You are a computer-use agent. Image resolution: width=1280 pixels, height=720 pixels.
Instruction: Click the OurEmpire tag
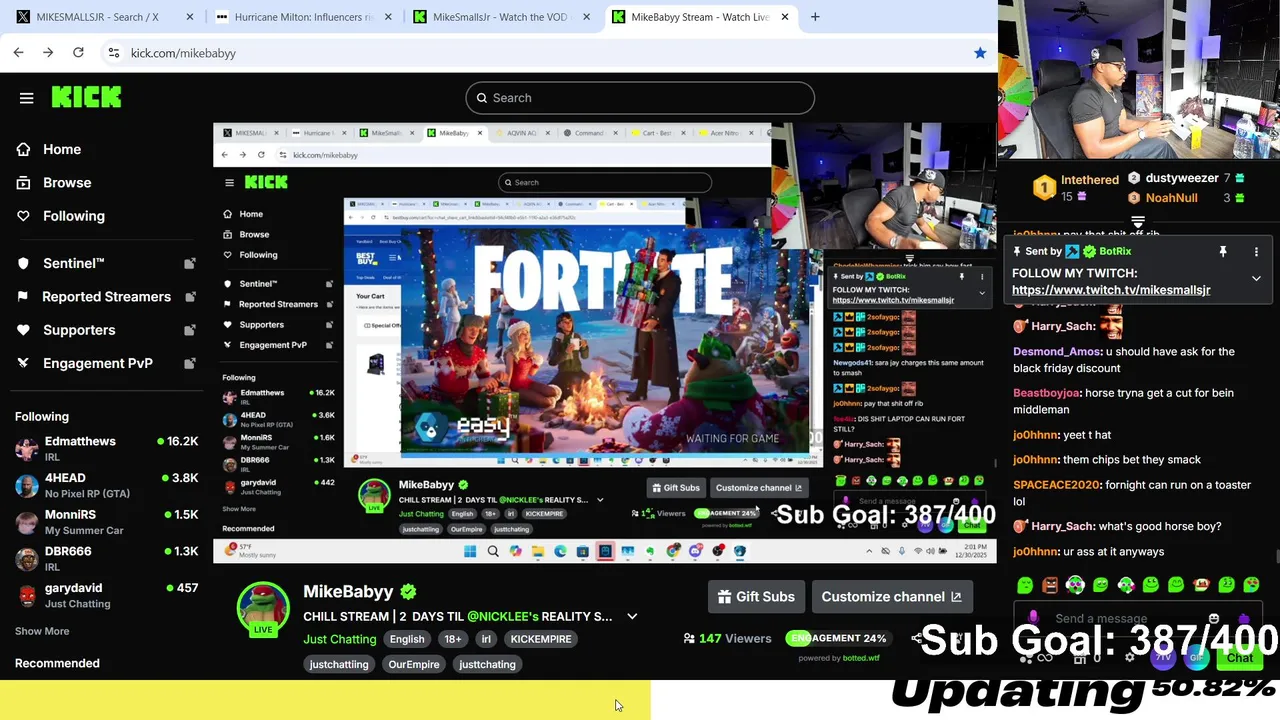click(x=414, y=664)
